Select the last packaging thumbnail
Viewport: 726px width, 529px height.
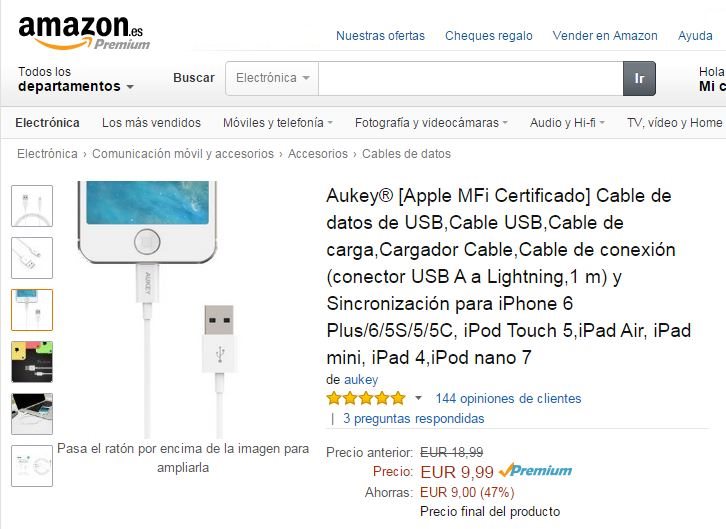point(32,466)
